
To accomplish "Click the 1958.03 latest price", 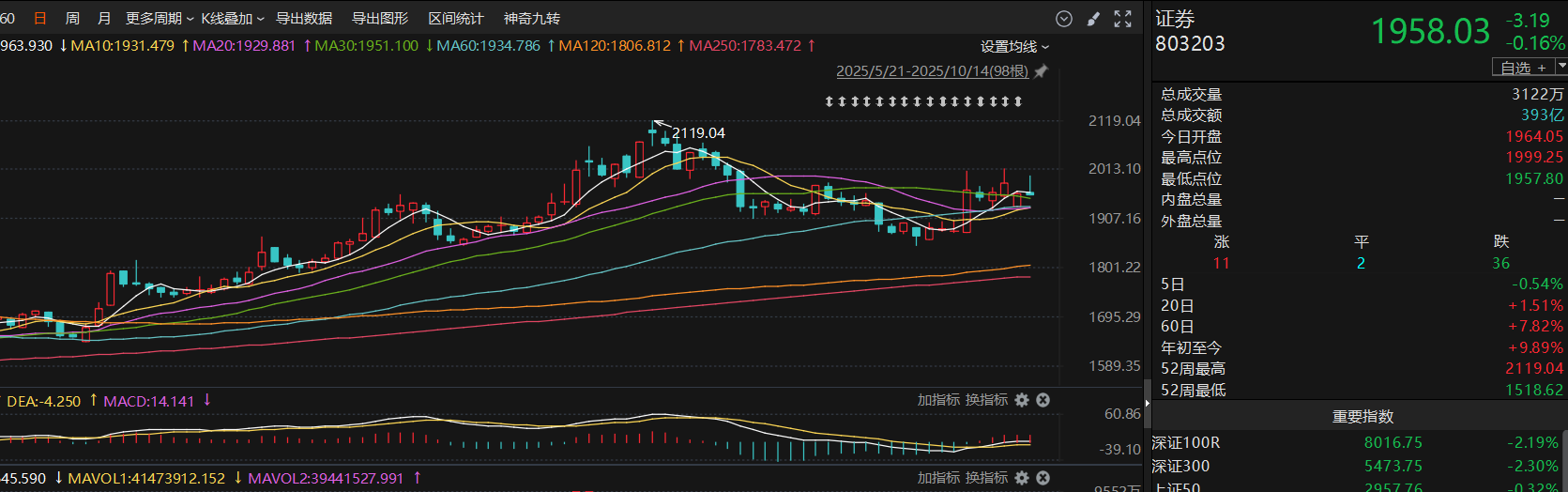I will click(x=1430, y=32).
